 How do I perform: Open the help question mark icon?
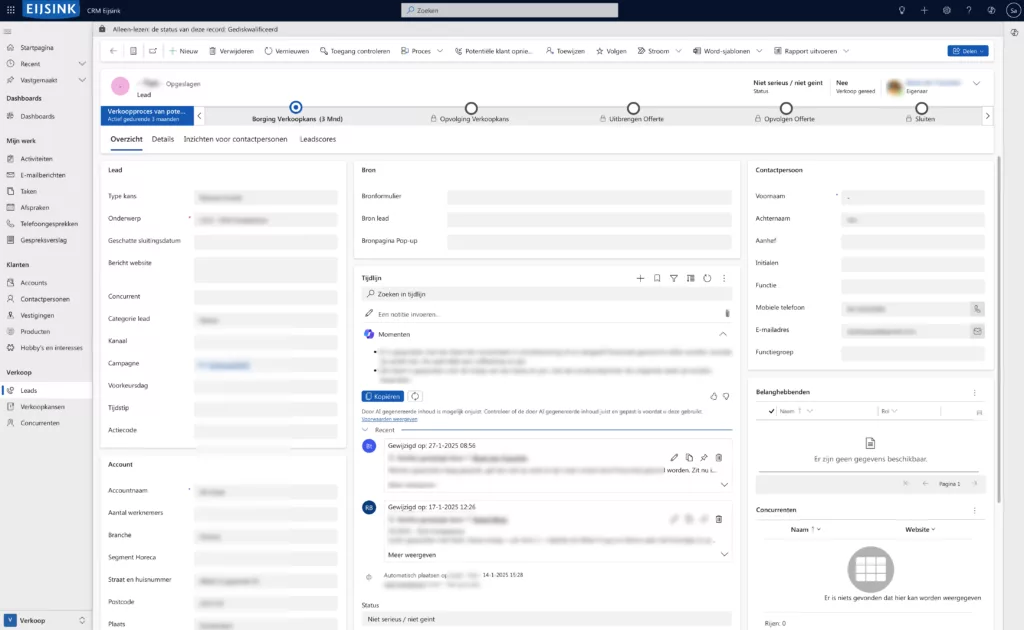coord(968,10)
